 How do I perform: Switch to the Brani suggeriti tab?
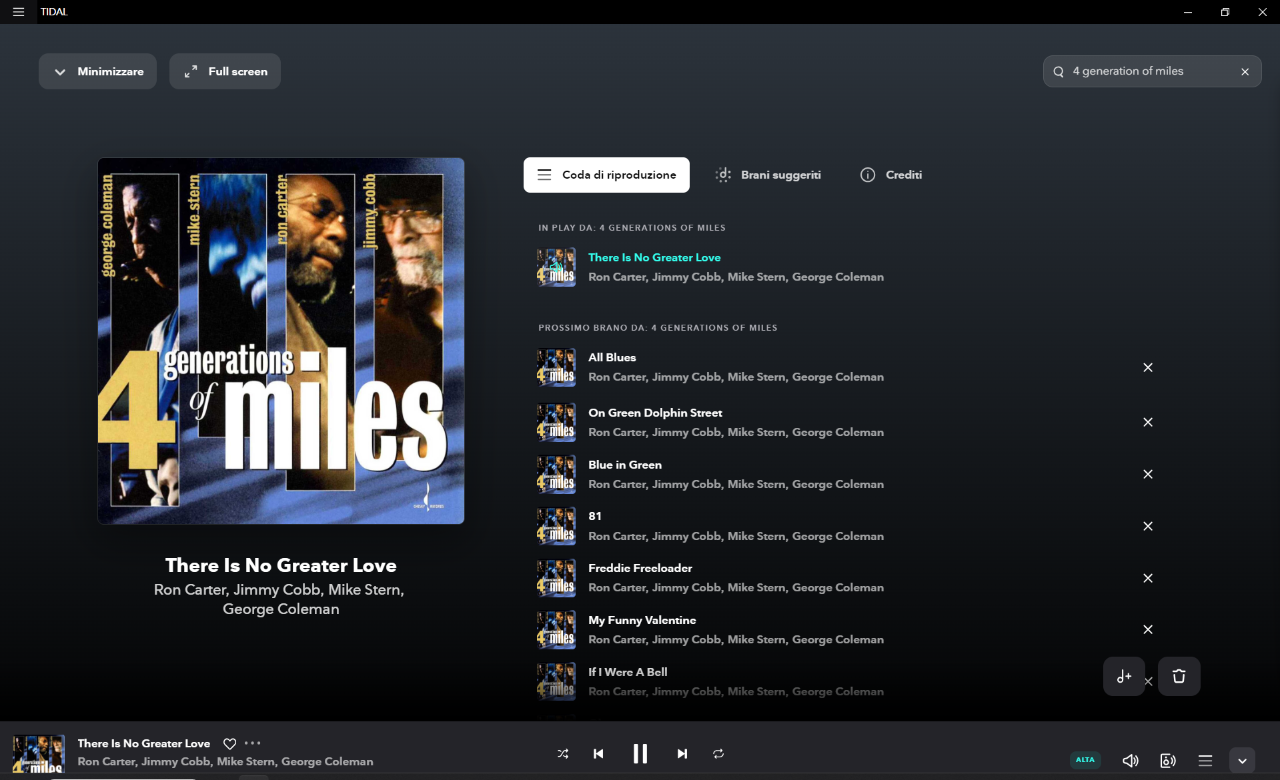[768, 175]
